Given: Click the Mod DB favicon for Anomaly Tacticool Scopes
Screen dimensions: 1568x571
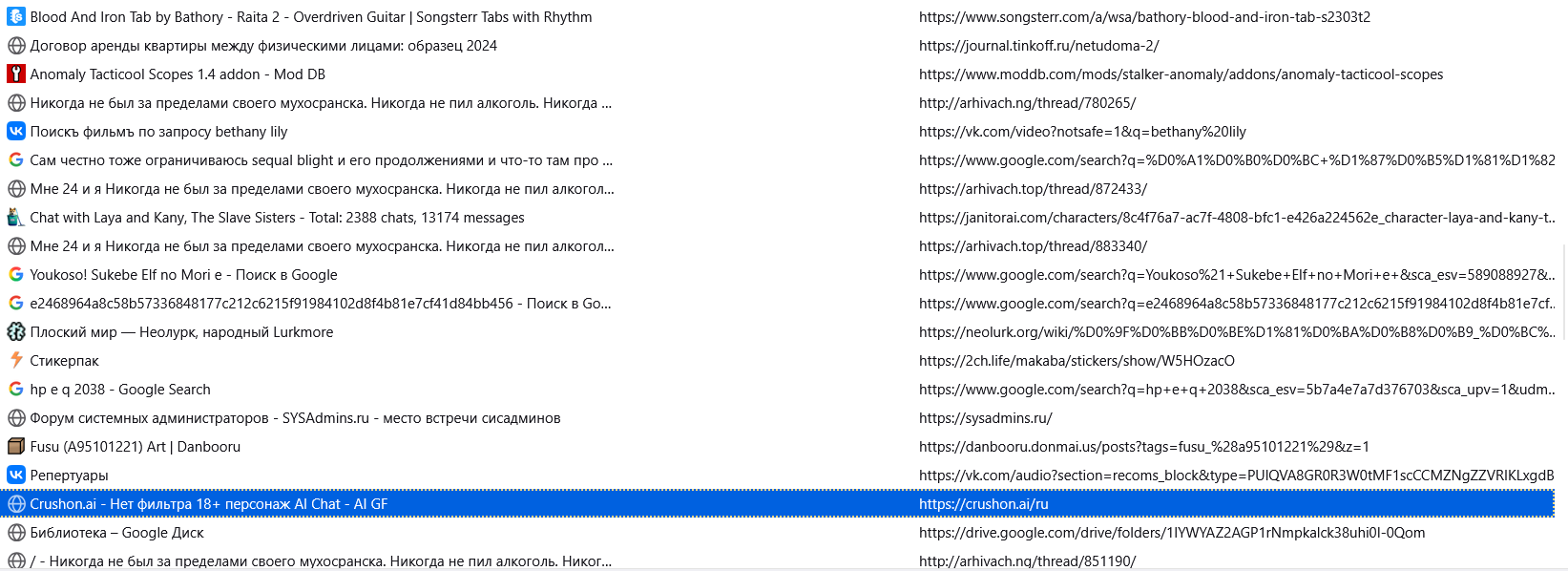Looking at the screenshot, I should (x=16, y=74).
